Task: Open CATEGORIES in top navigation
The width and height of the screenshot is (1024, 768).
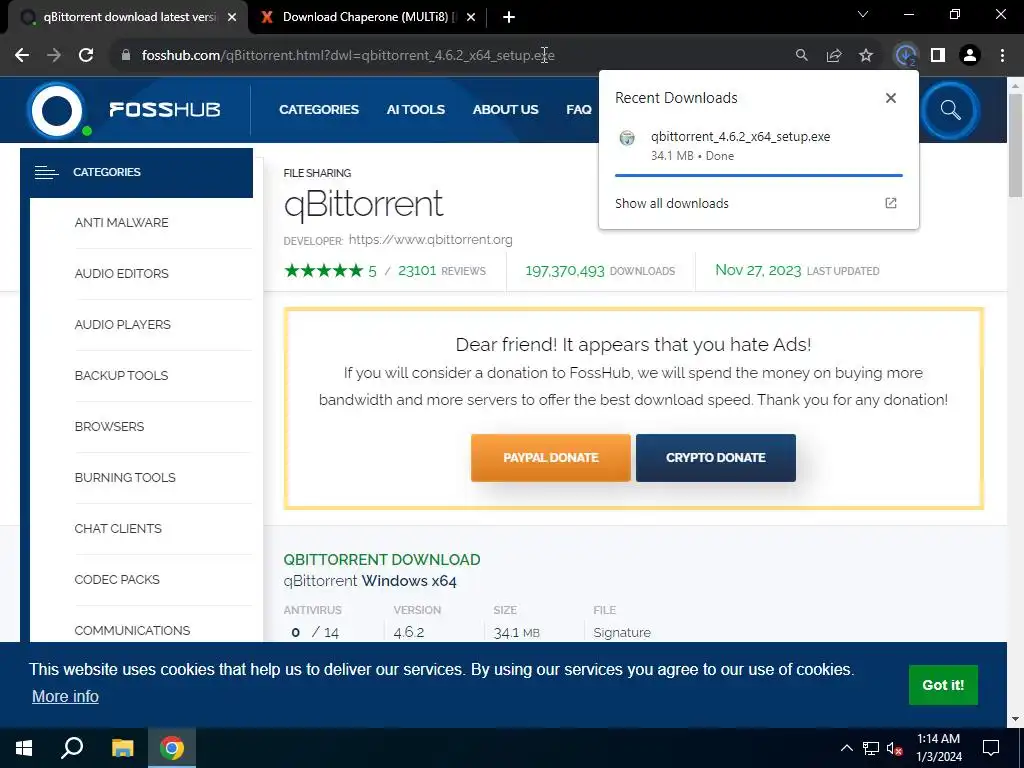Action: pyautogui.click(x=319, y=110)
